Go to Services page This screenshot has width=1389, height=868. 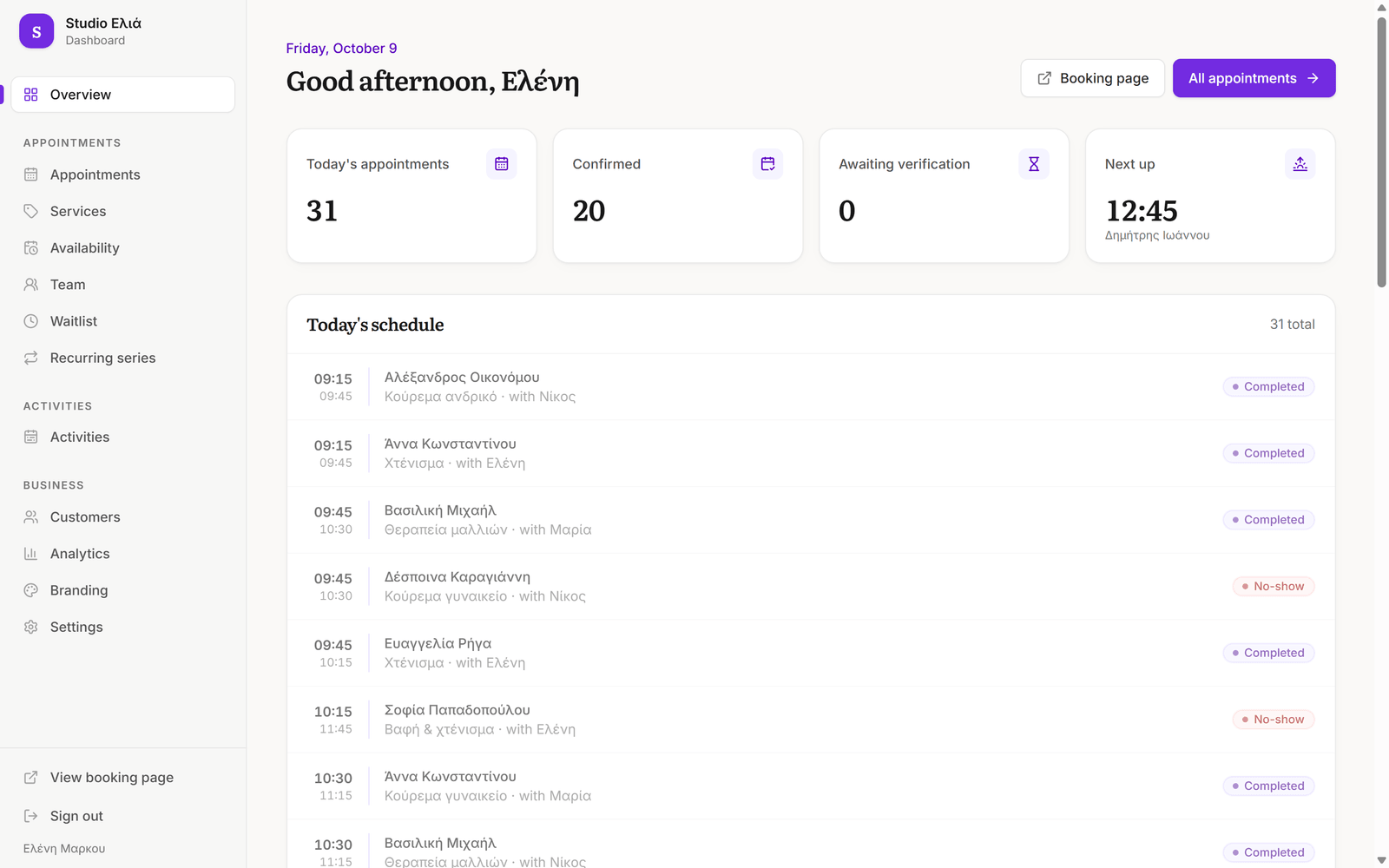click(122, 211)
